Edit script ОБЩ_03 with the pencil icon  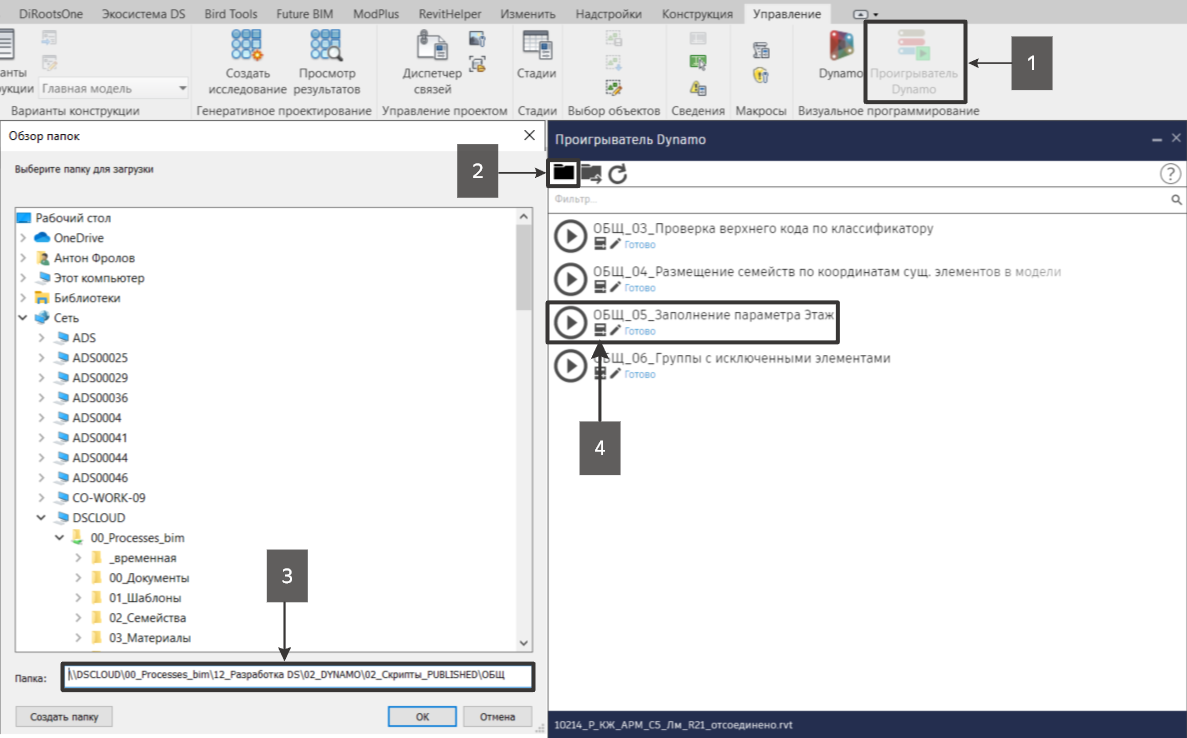[615, 244]
